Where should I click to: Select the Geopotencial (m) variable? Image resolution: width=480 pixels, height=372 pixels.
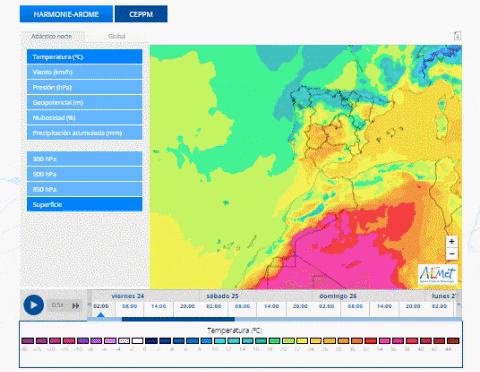pos(85,102)
